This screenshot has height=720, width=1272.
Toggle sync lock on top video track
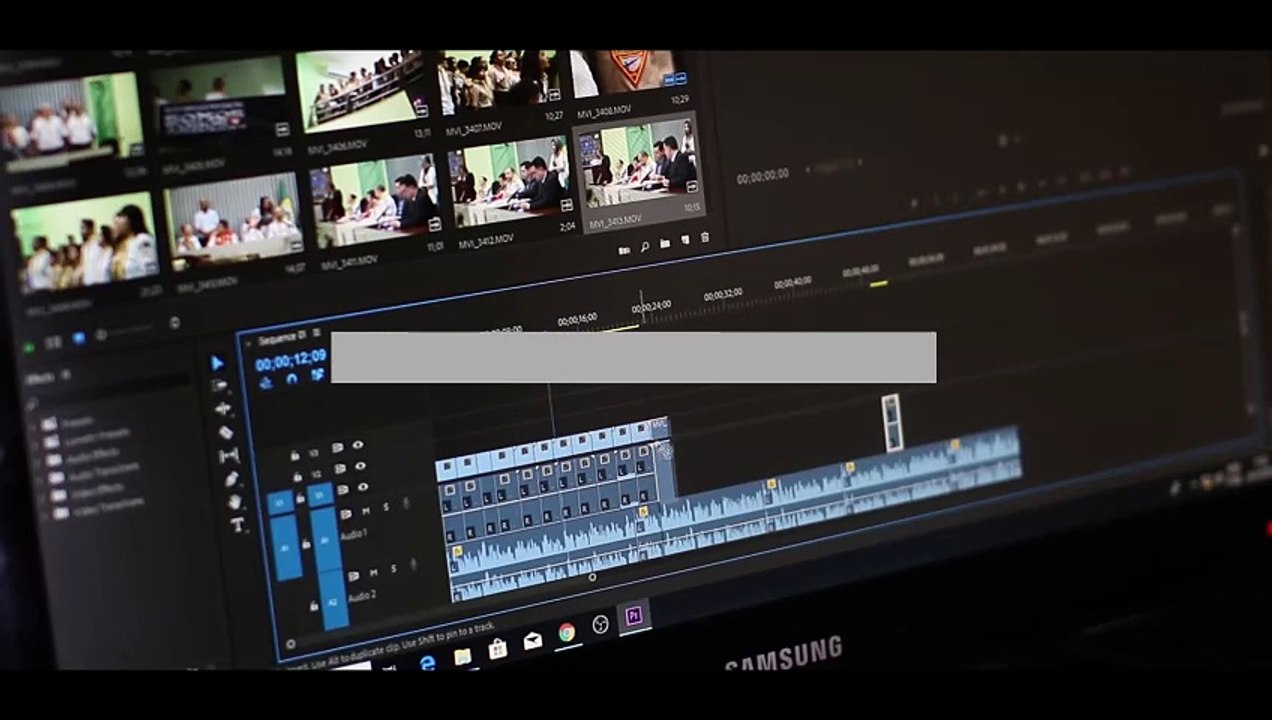(338, 448)
